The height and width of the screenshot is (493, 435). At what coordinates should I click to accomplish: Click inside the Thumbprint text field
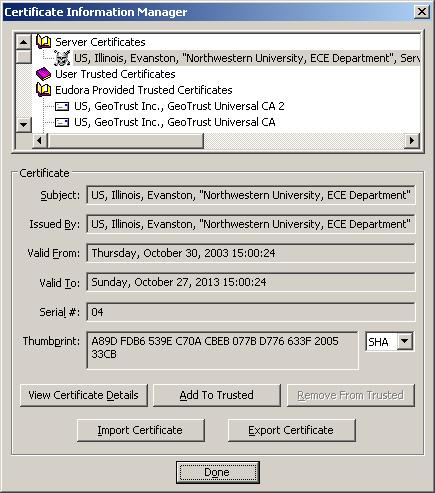(222, 350)
